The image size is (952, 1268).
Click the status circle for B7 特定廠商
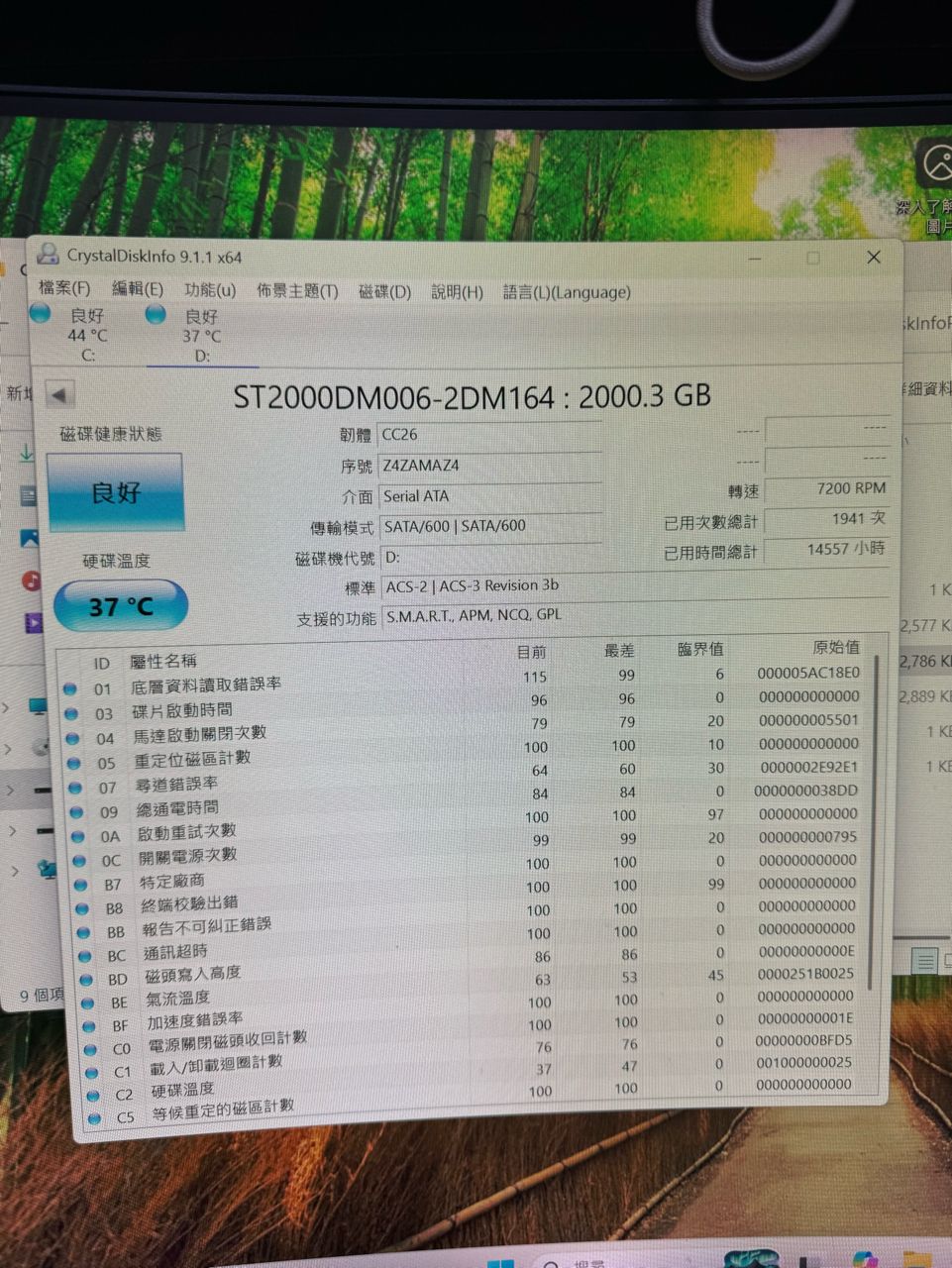coord(80,885)
